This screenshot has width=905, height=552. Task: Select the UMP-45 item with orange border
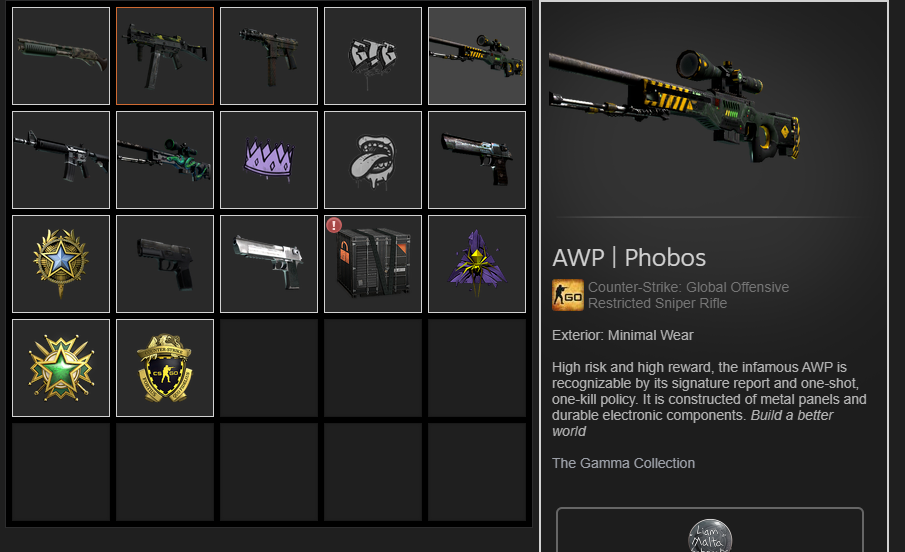tap(164, 56)
